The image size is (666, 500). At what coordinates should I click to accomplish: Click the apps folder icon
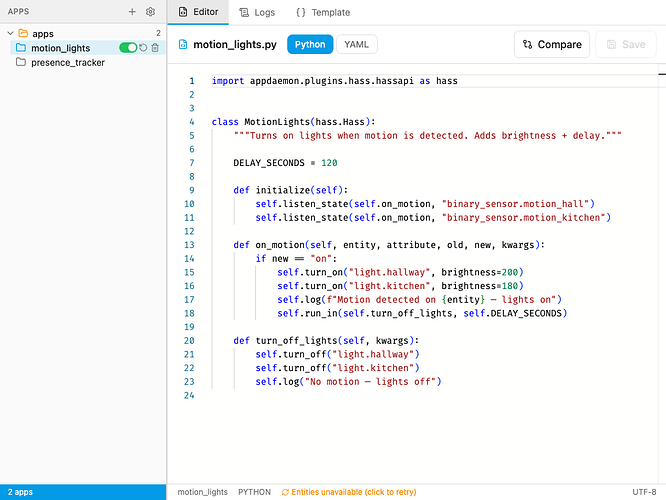pos(23,33)
